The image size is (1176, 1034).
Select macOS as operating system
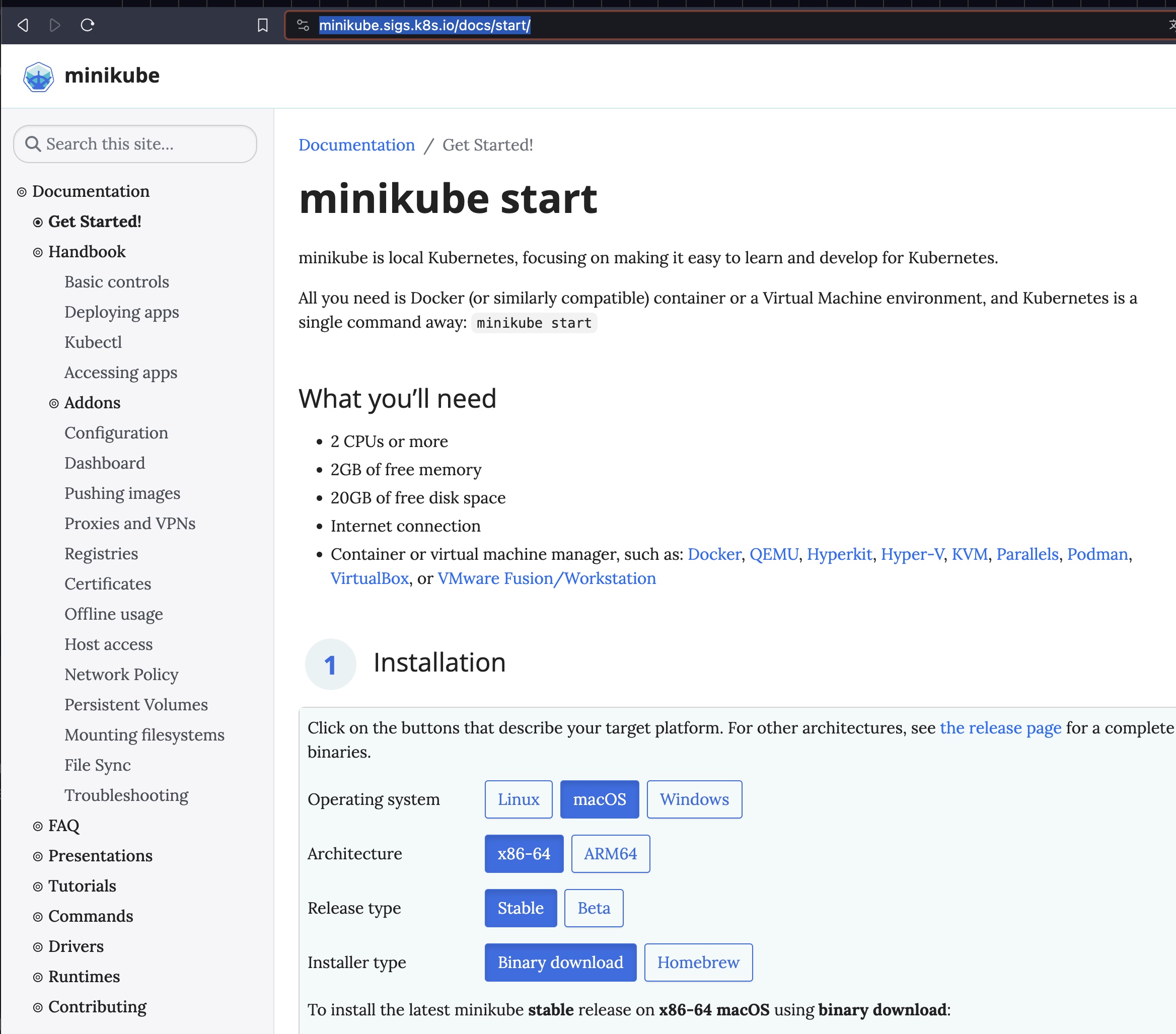[x=600, y=799]
